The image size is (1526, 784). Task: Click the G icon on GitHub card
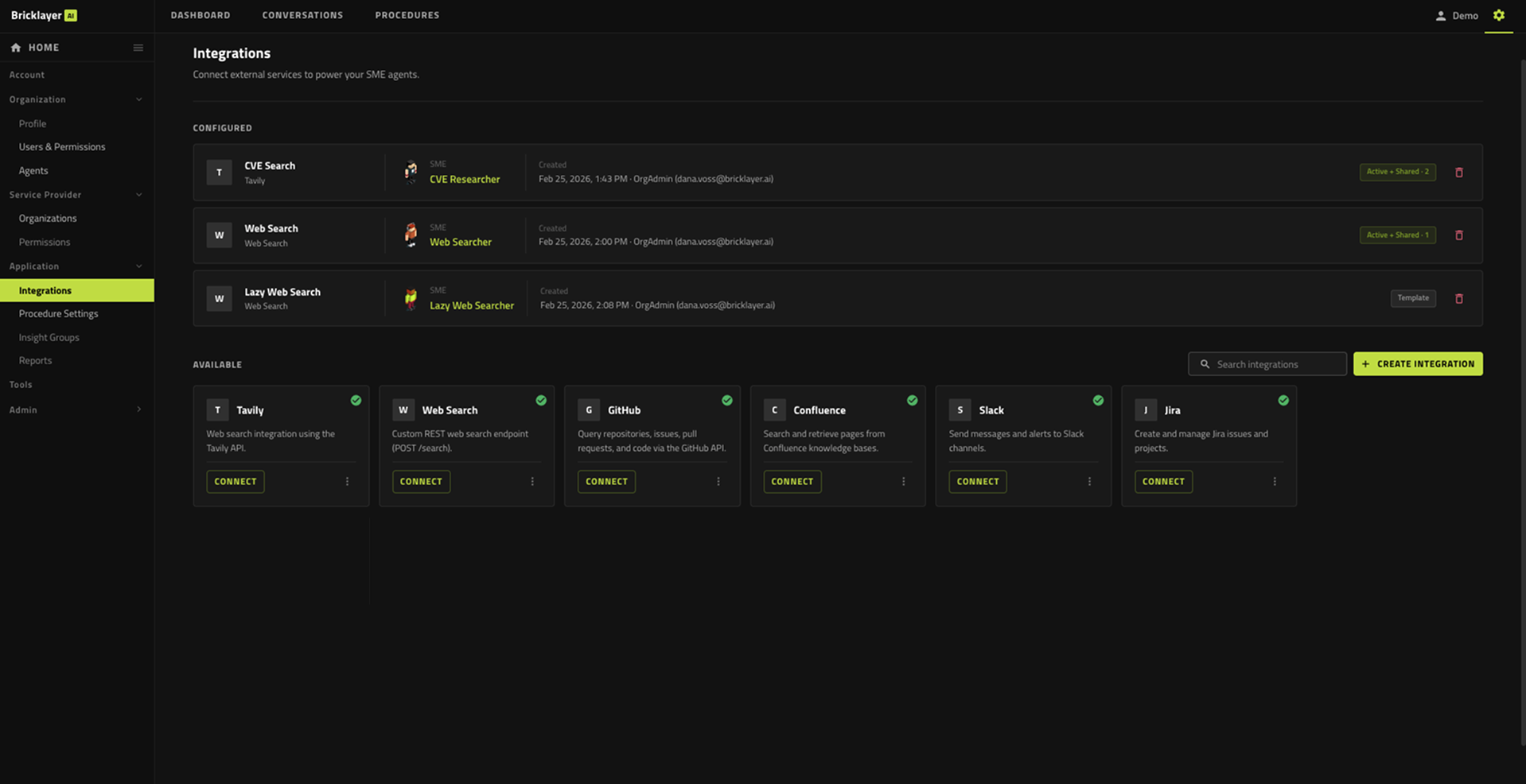[x=589, y=410]
